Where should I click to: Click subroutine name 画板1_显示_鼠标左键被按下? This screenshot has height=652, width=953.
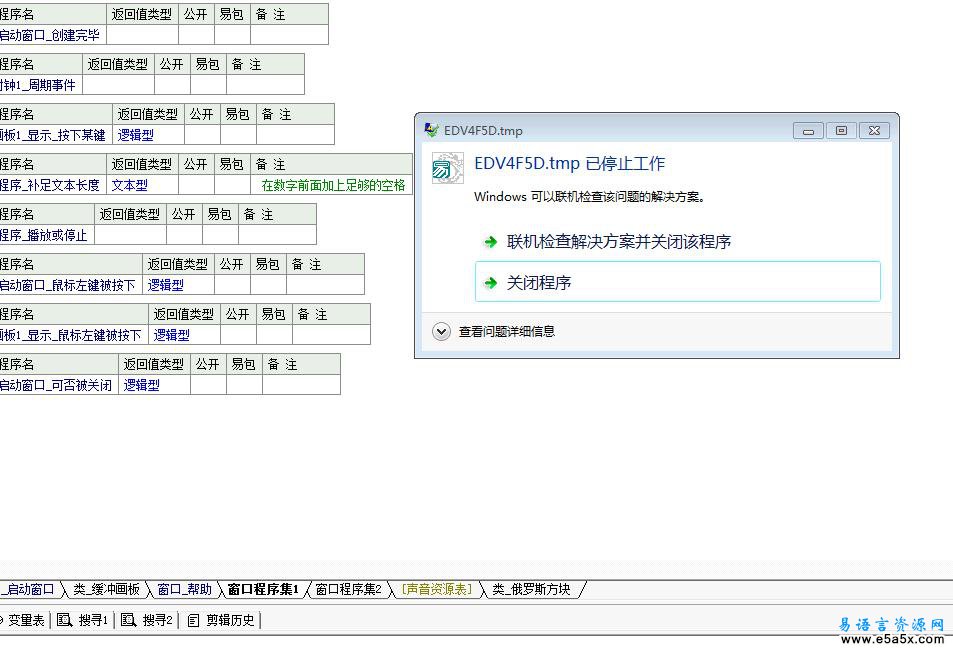click(x=71, y=334)
